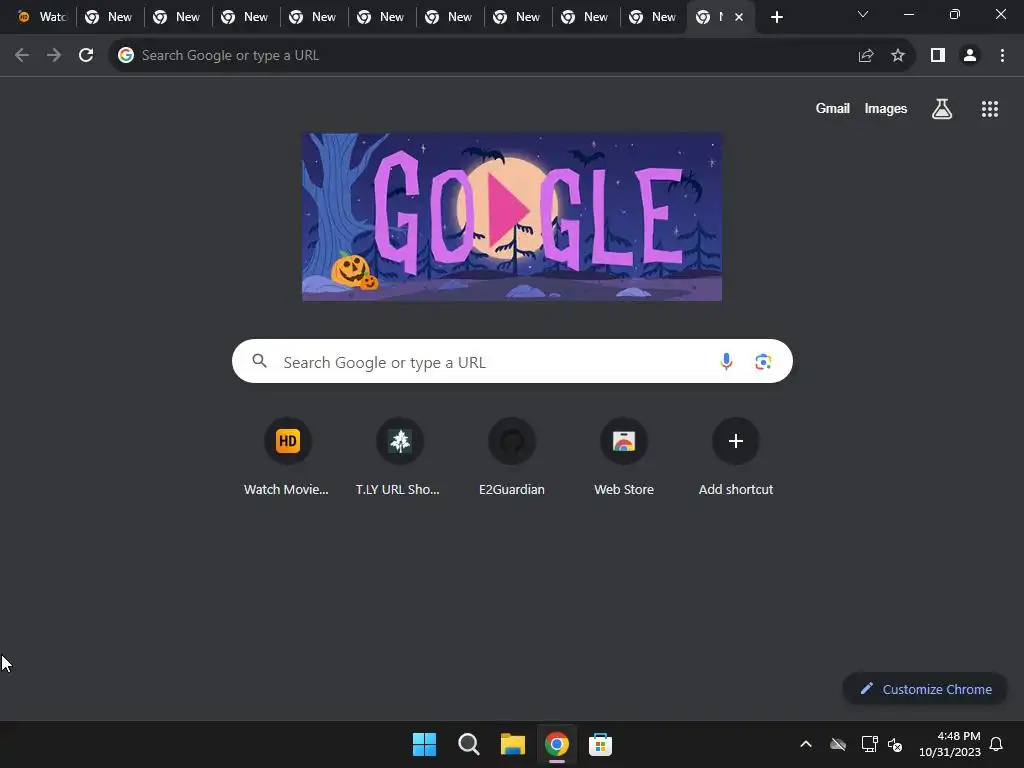Open the notifications bell
1024x768 pixels.
[997, 744]
